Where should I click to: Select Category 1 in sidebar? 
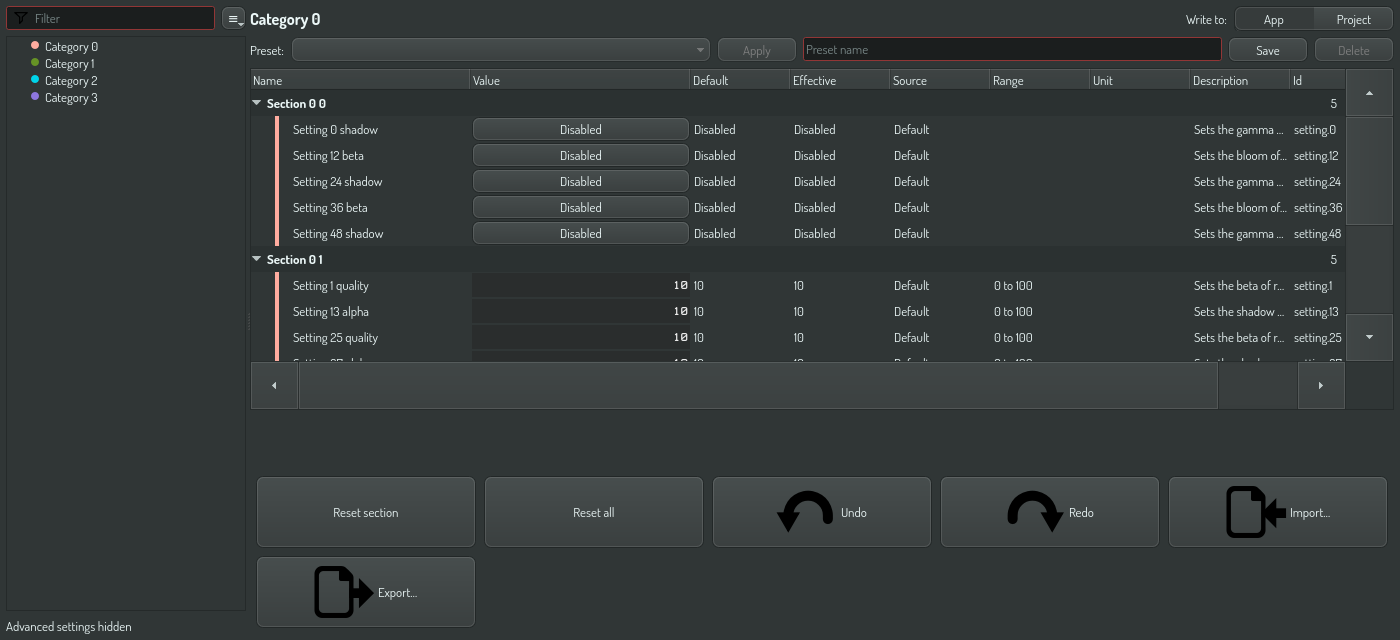tap(69, 63)
